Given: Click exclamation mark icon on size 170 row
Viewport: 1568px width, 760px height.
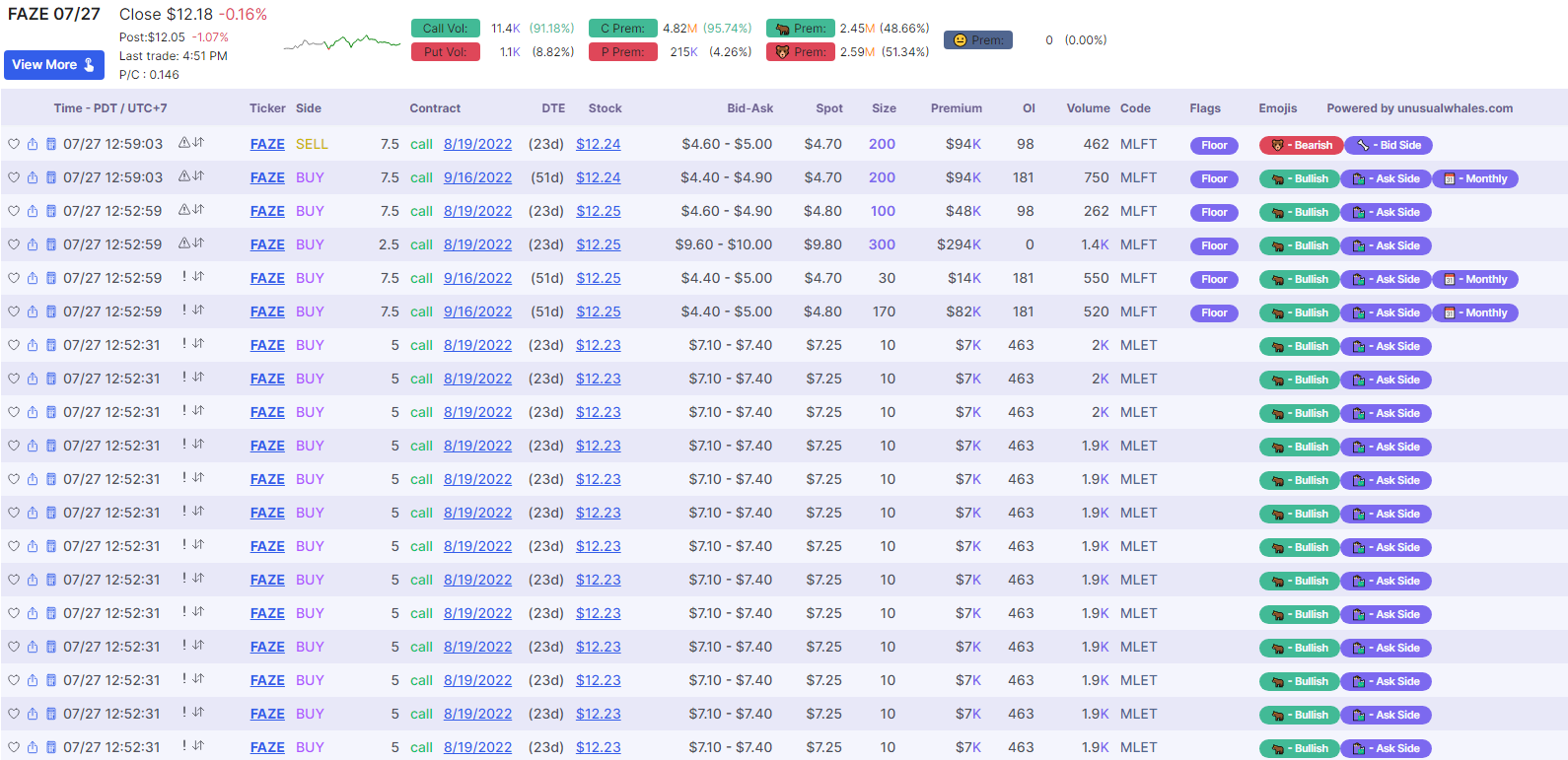Looking at the screenshot, I should (184, 311).
